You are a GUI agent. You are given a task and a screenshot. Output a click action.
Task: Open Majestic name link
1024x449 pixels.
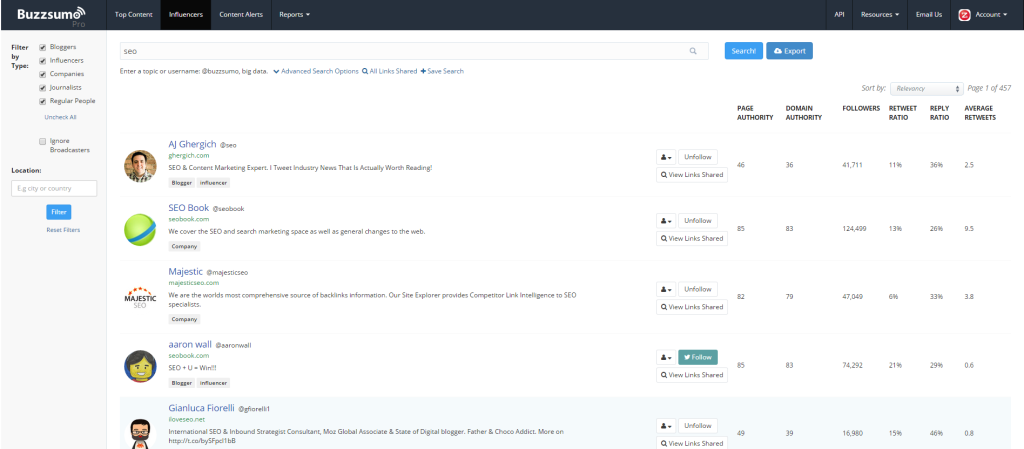186,271
